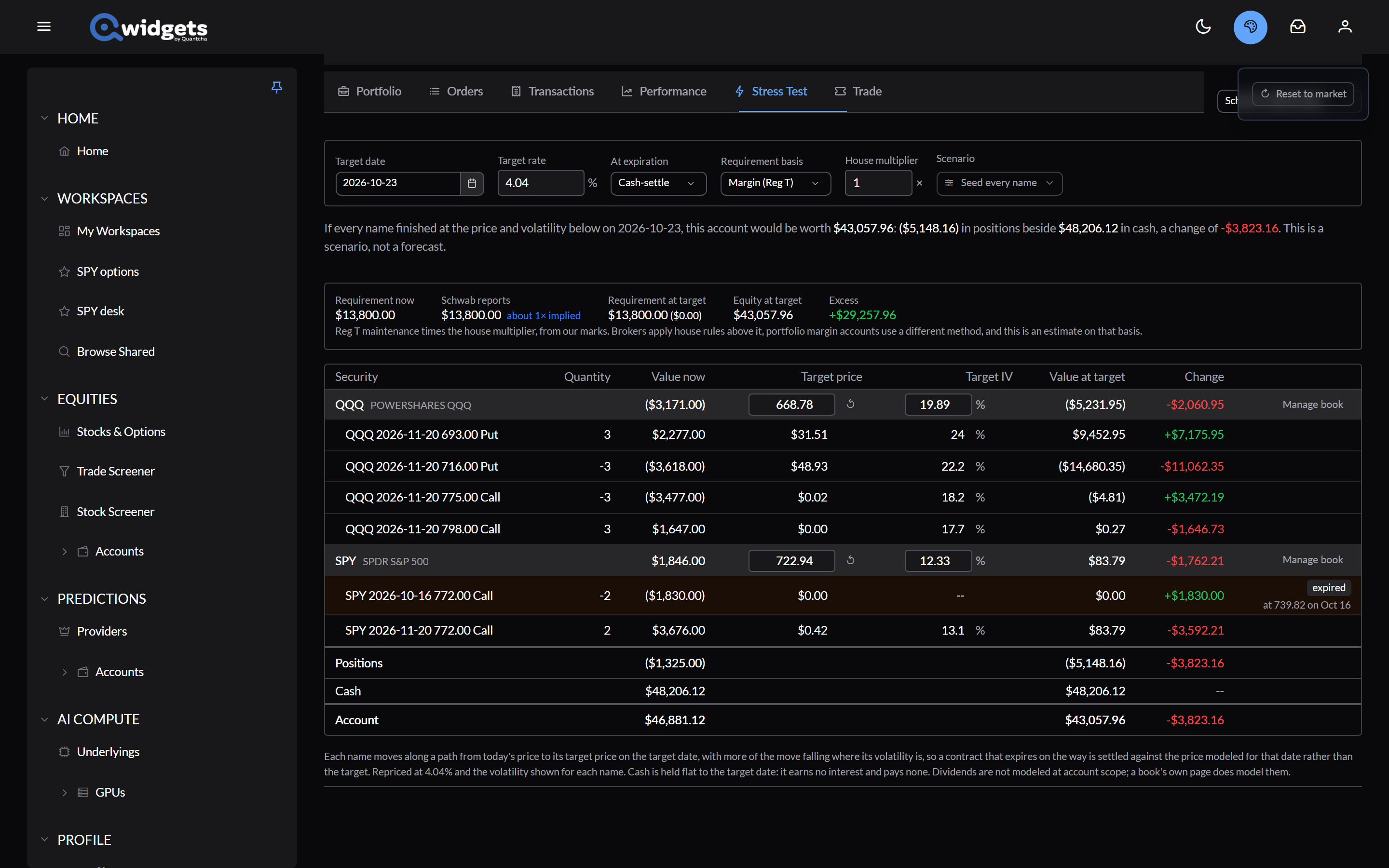Click the Qwidgets logo
Image resolution: width=1389 pixels, height=868 pixels.
[x=148, y=27]
